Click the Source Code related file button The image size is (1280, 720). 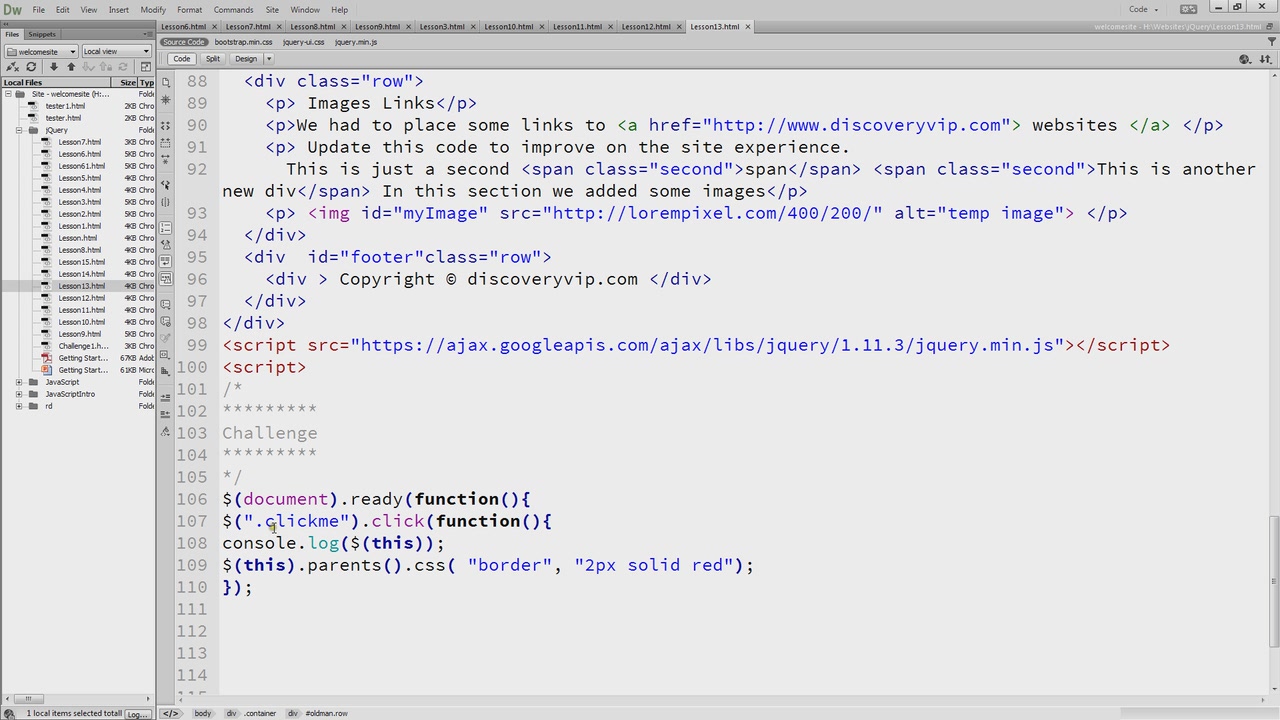pyautogui.click(x=183, y=42)
